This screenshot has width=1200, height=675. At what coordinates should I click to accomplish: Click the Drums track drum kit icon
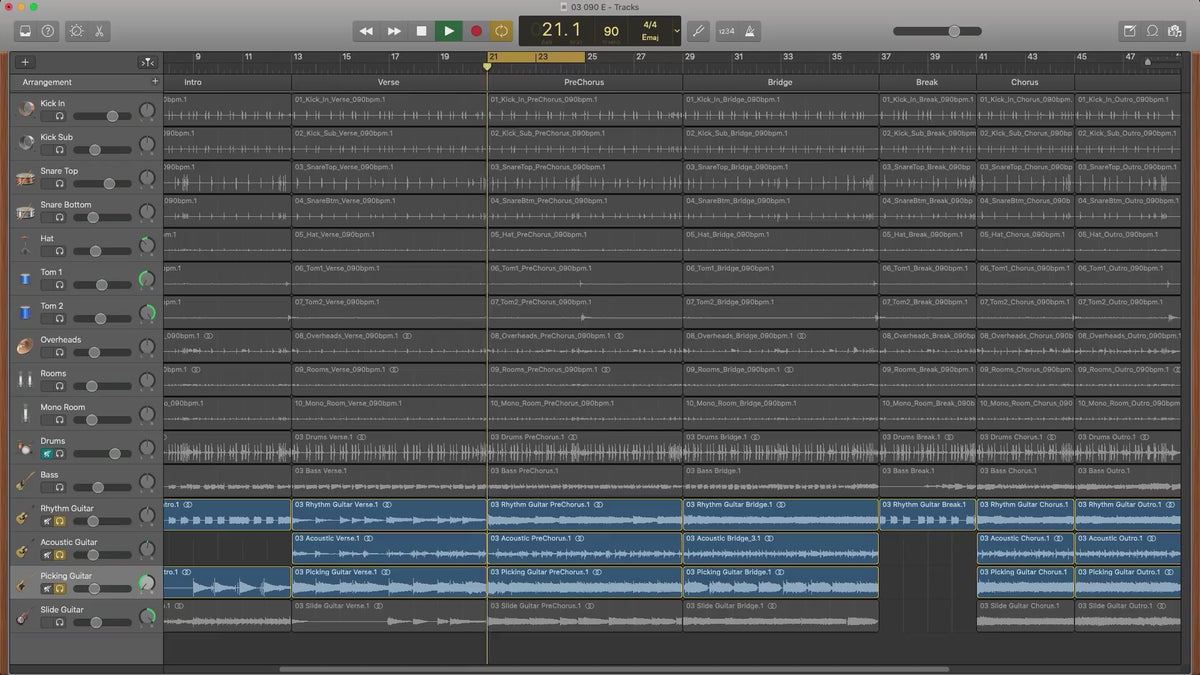pyautogui.click(x=25, y=448)
